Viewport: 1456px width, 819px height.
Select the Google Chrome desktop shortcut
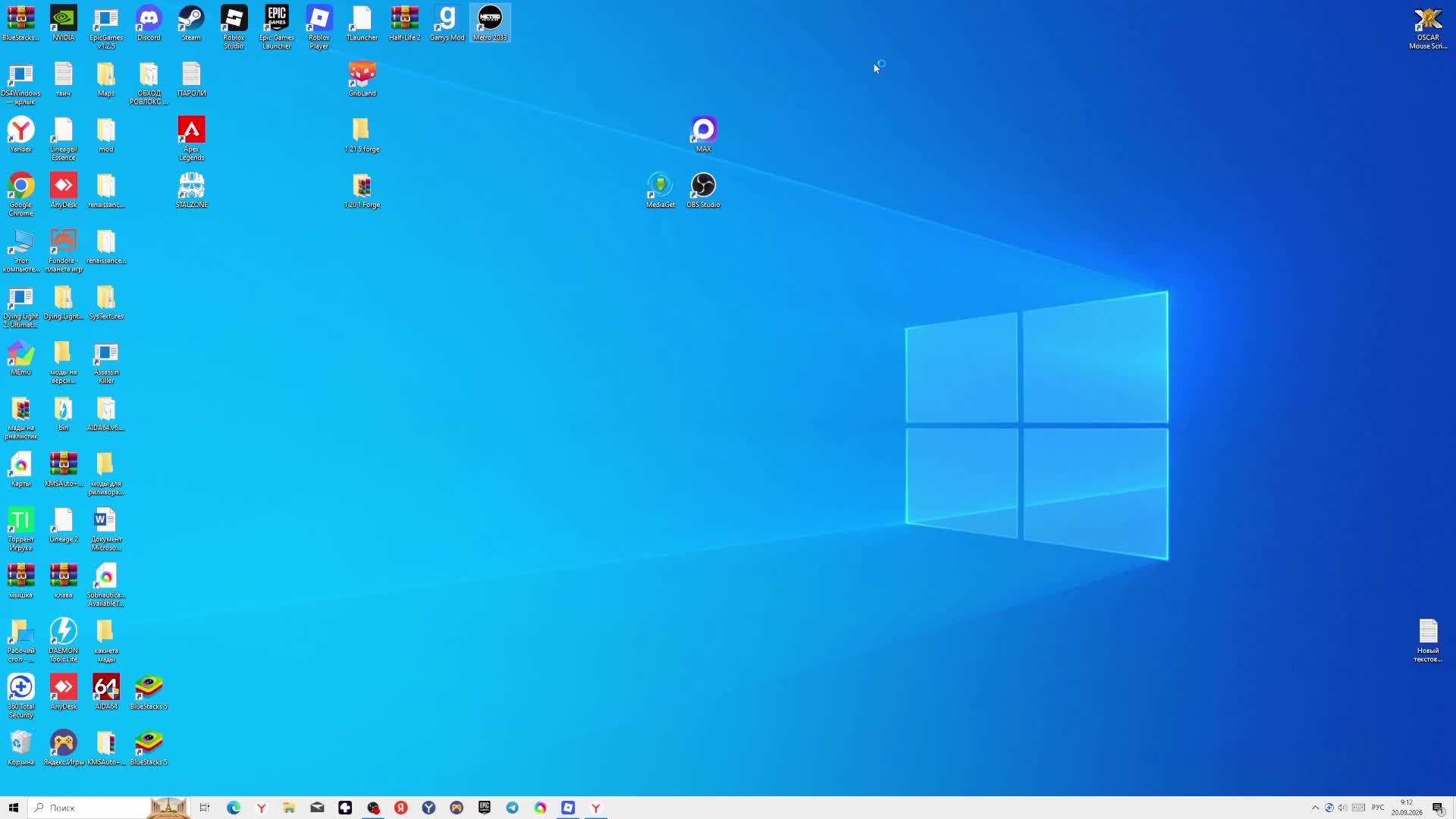(x=21, y=194)
